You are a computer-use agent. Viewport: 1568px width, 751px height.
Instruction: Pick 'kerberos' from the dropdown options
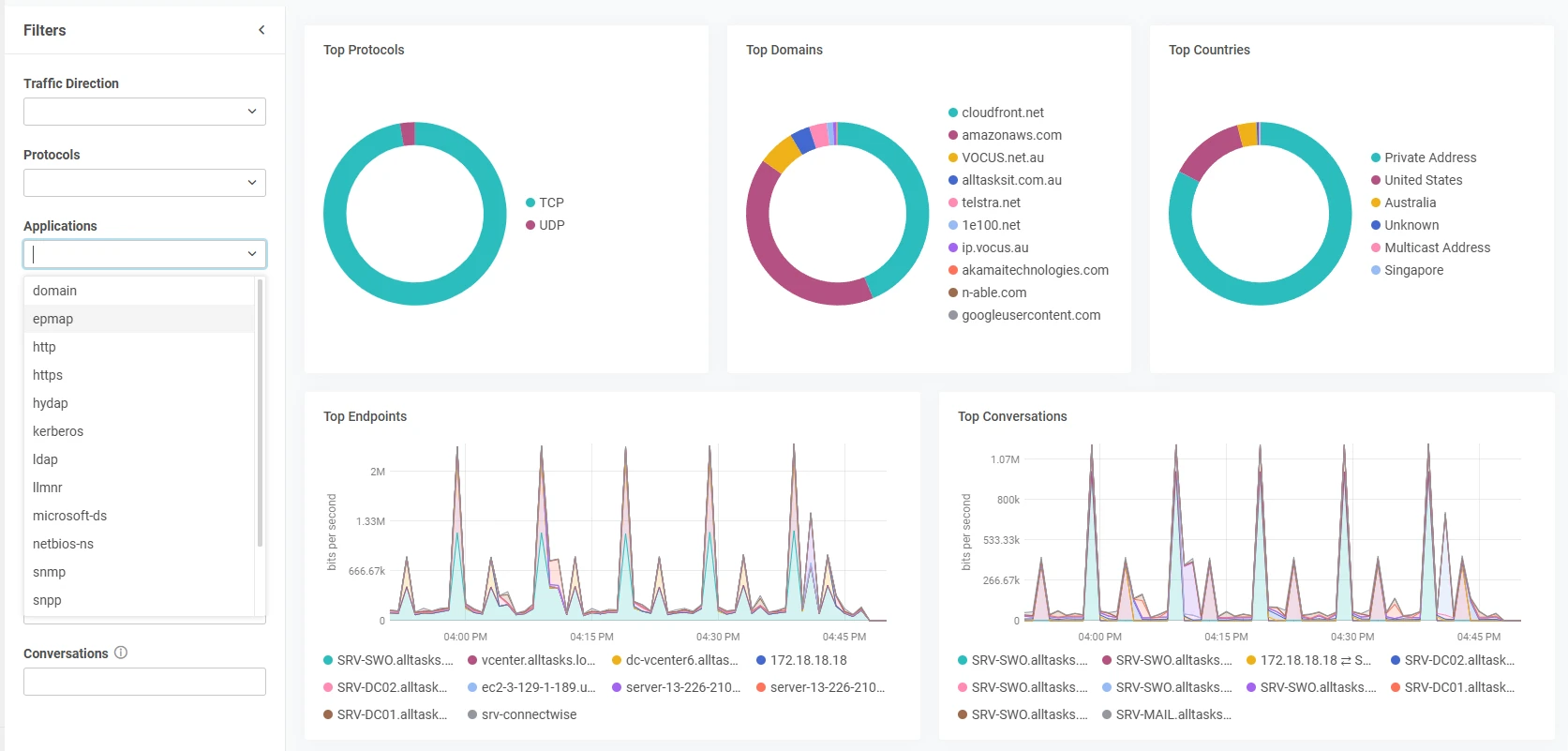point(58,431)
